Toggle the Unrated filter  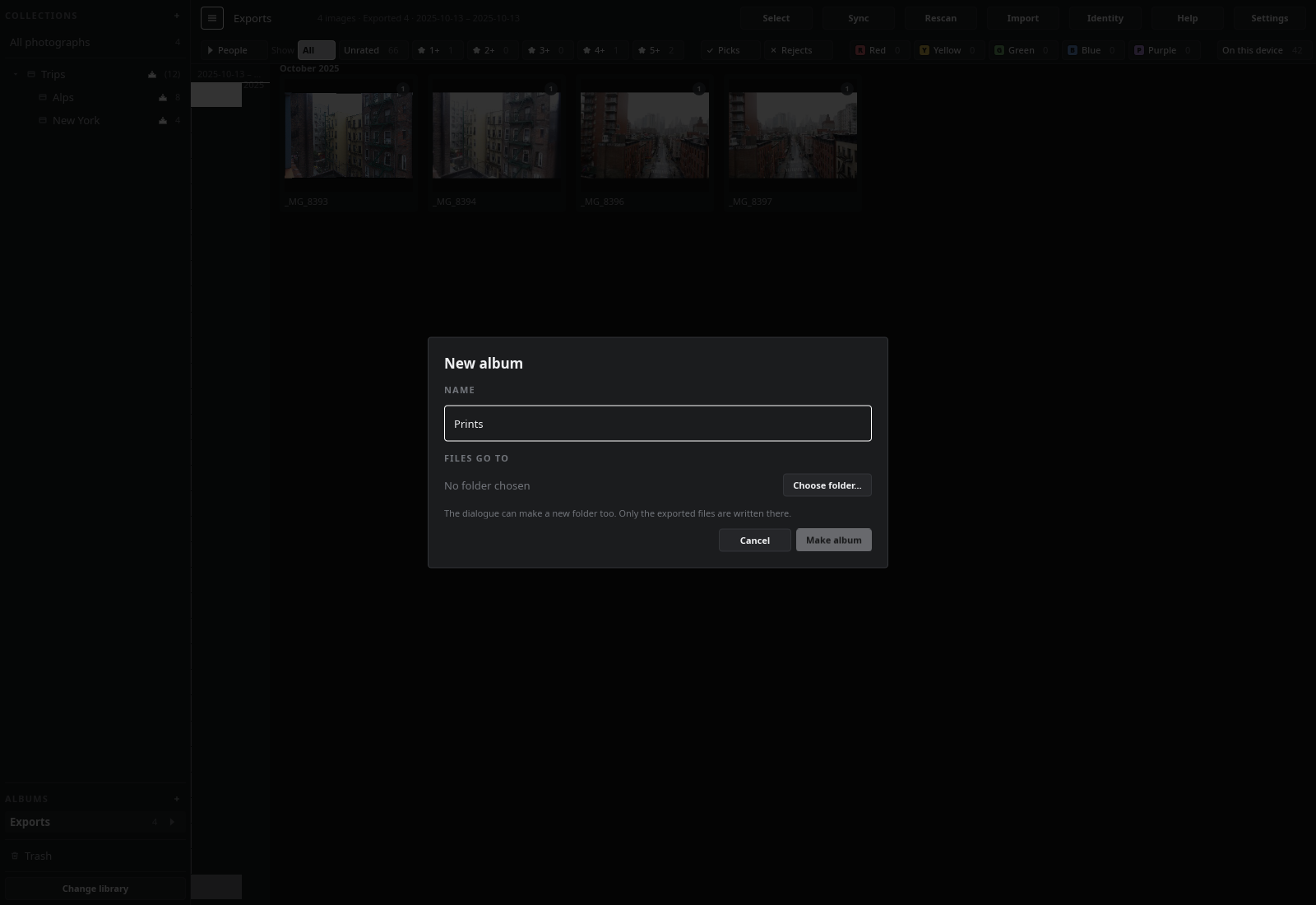[x=372, y=50]
